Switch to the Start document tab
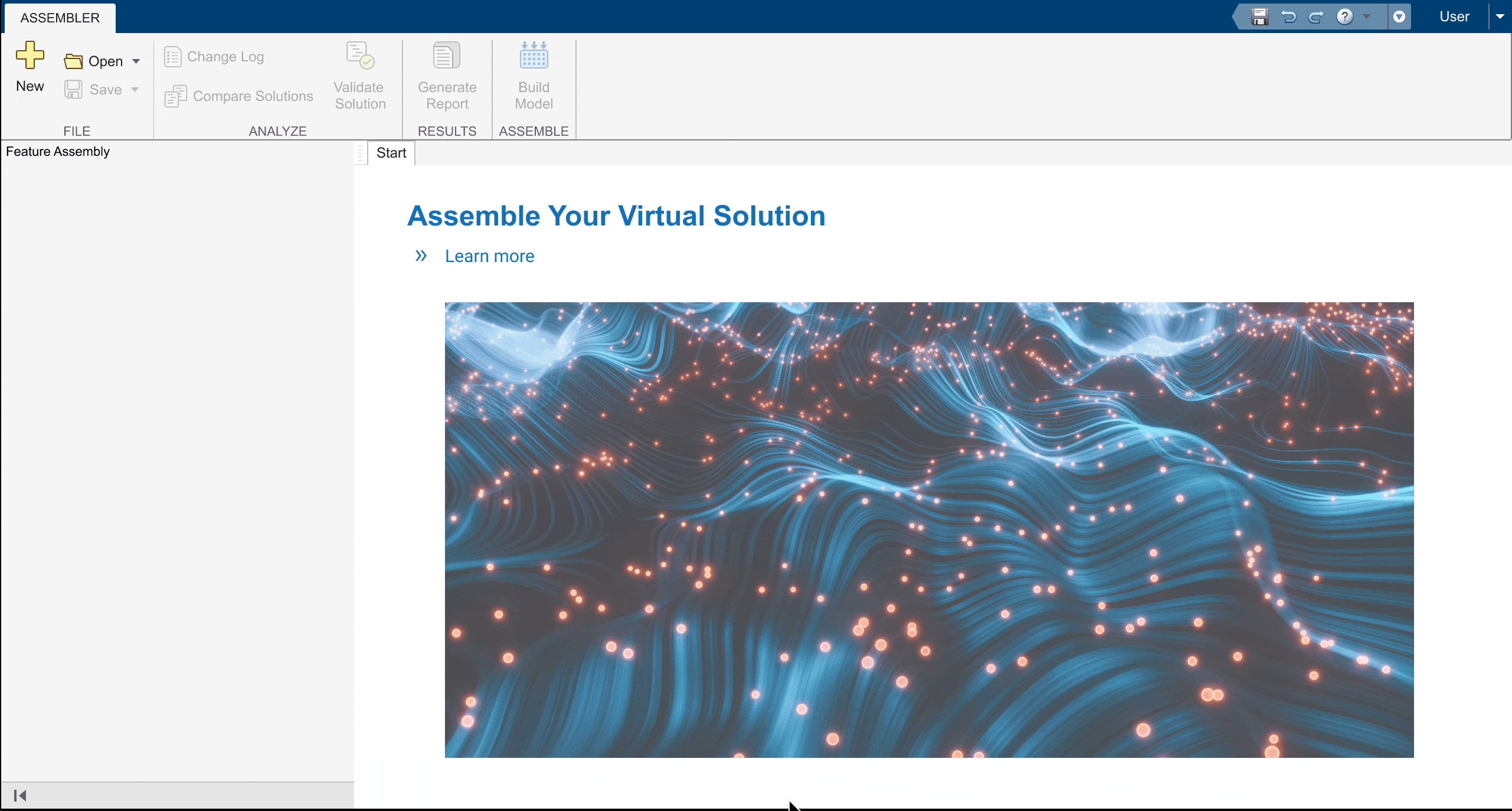The width and height of the screenshot is (1512, 811). 391,153
